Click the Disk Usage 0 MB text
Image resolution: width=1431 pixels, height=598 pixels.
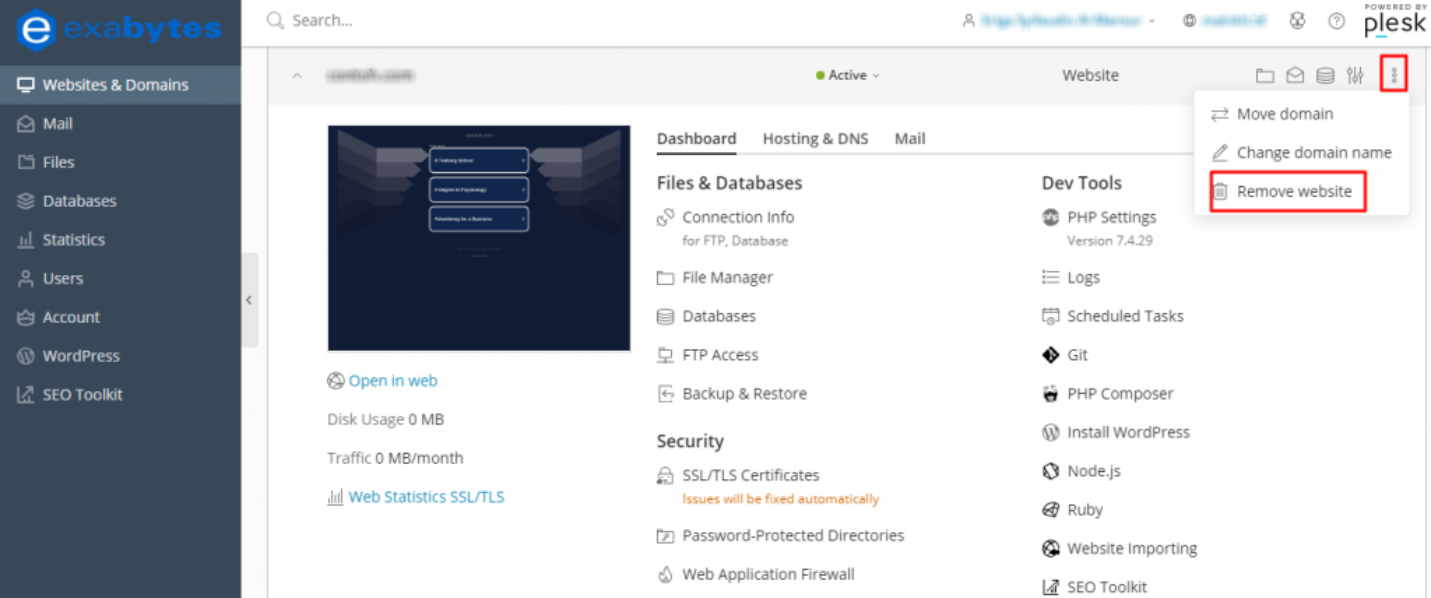pyautogui.click(x=385, y=420)
